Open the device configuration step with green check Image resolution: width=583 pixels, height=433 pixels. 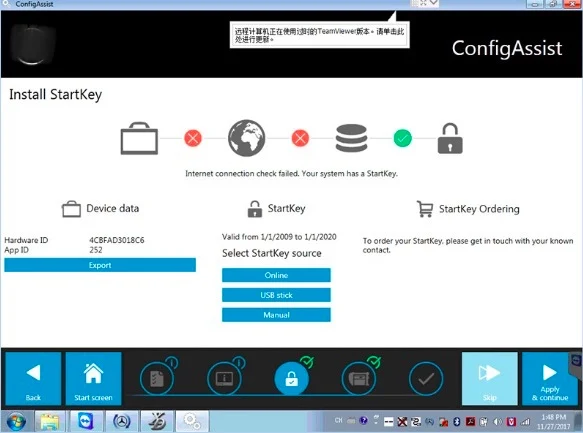click(x=359, y=379)
